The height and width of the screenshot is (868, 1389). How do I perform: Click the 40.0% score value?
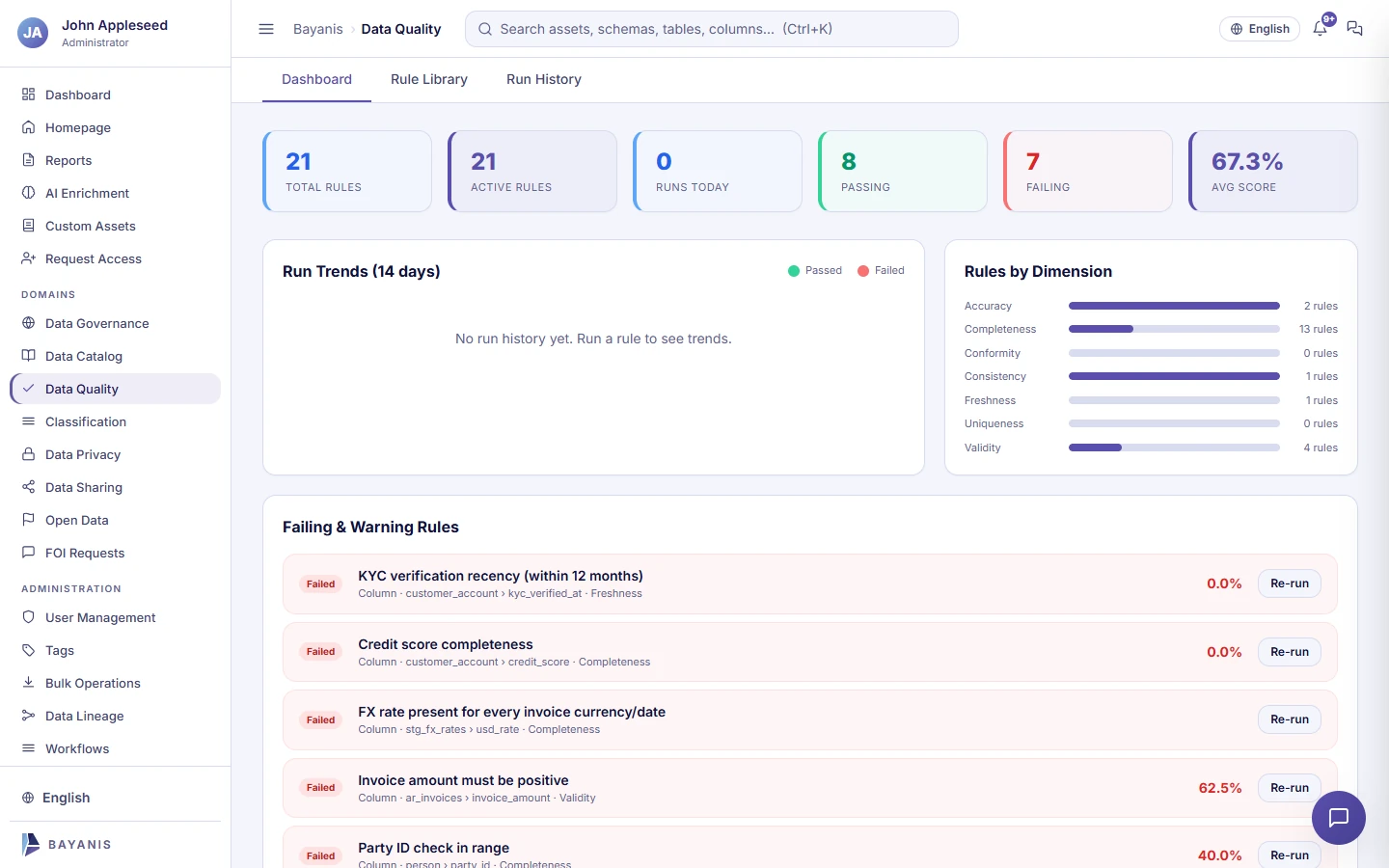[1220, 855]
